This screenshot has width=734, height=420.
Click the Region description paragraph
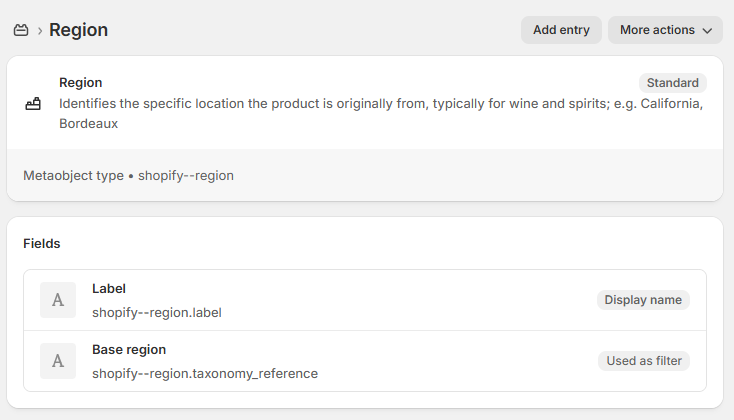point(381,113)
